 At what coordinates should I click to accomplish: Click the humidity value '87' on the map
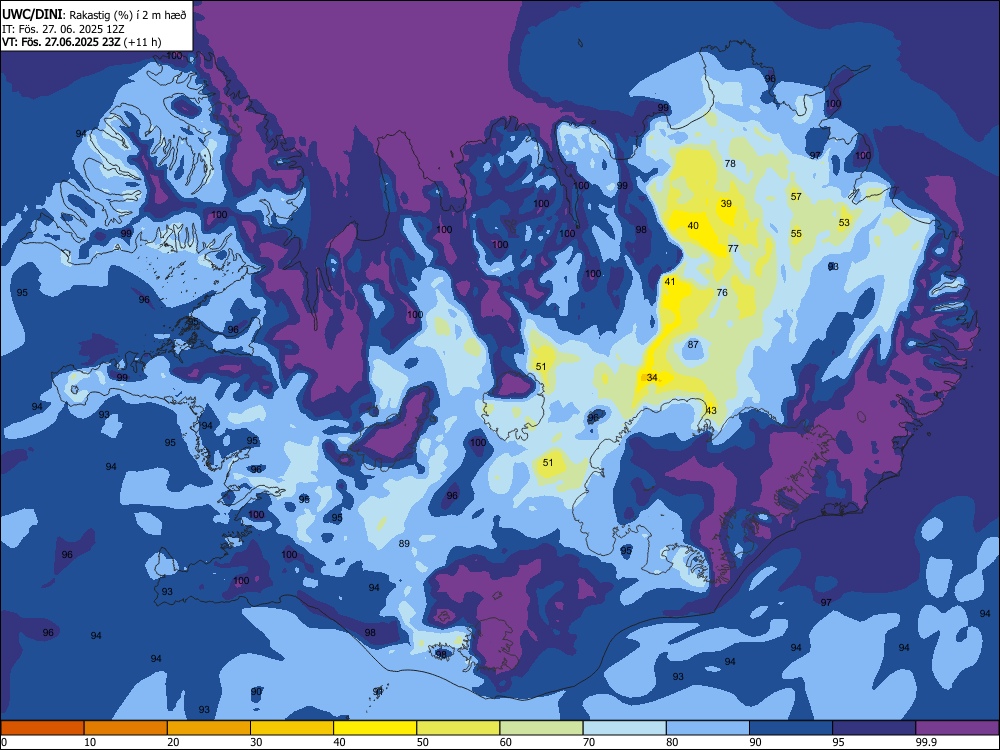coord(693,344)
